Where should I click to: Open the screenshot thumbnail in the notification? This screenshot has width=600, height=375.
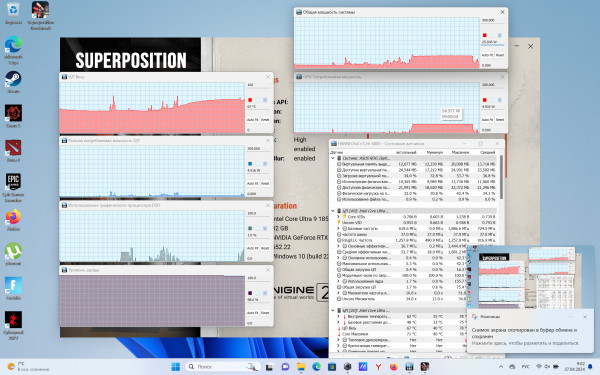click(530, 277)
